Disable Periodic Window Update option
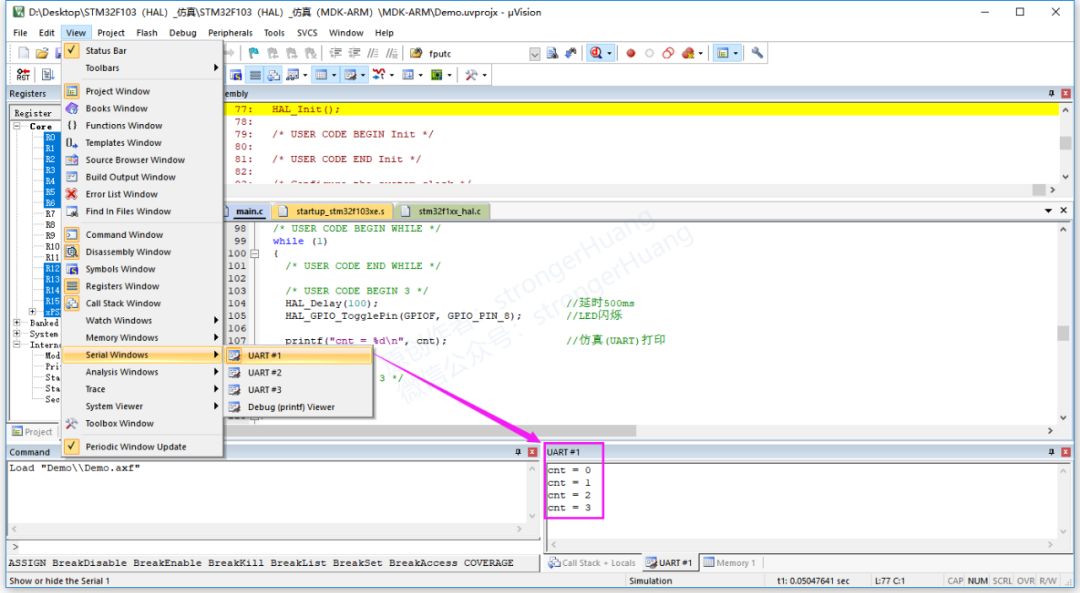 point(135,447)
